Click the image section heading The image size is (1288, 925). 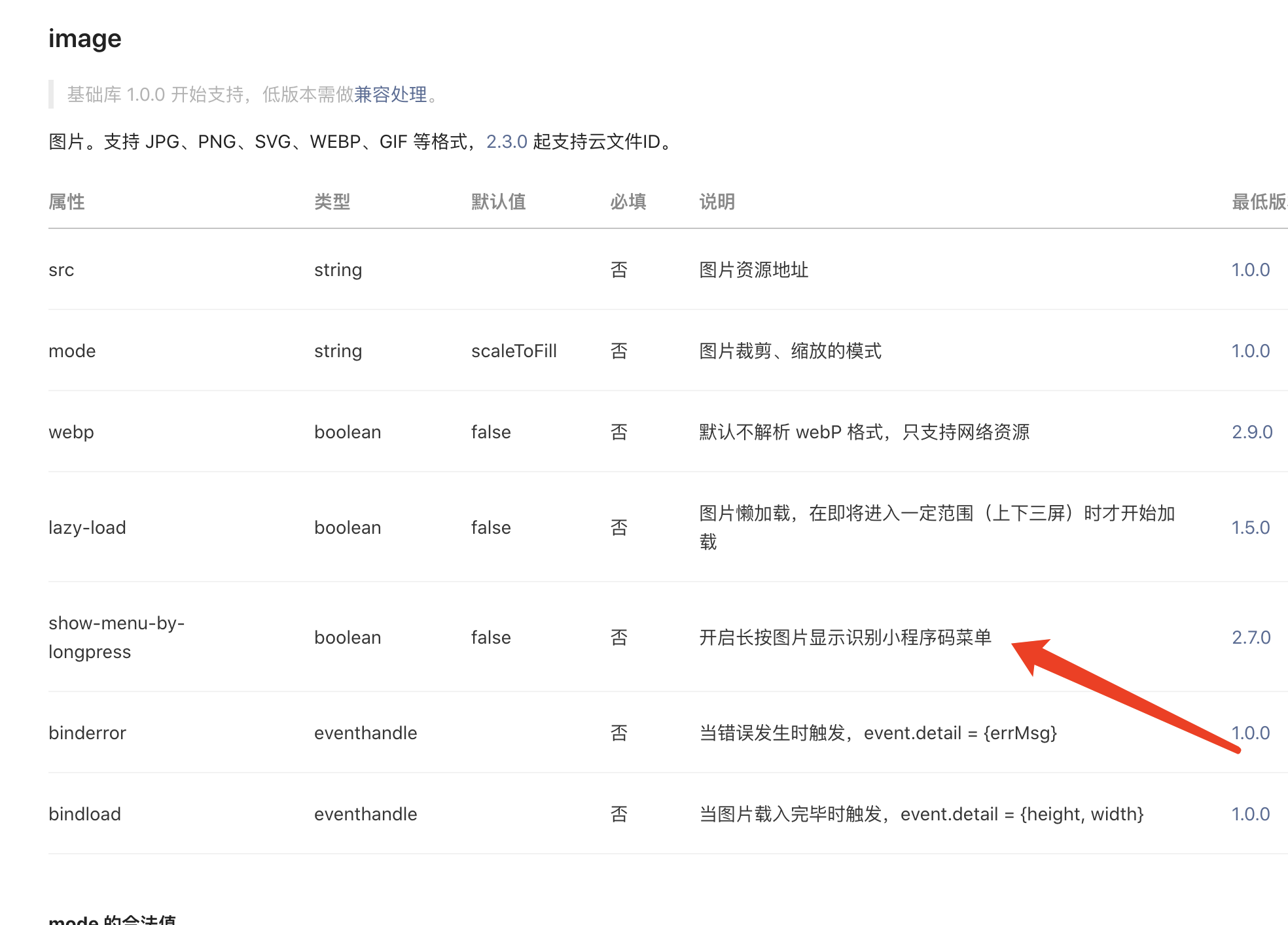click(x=85, y=39)
